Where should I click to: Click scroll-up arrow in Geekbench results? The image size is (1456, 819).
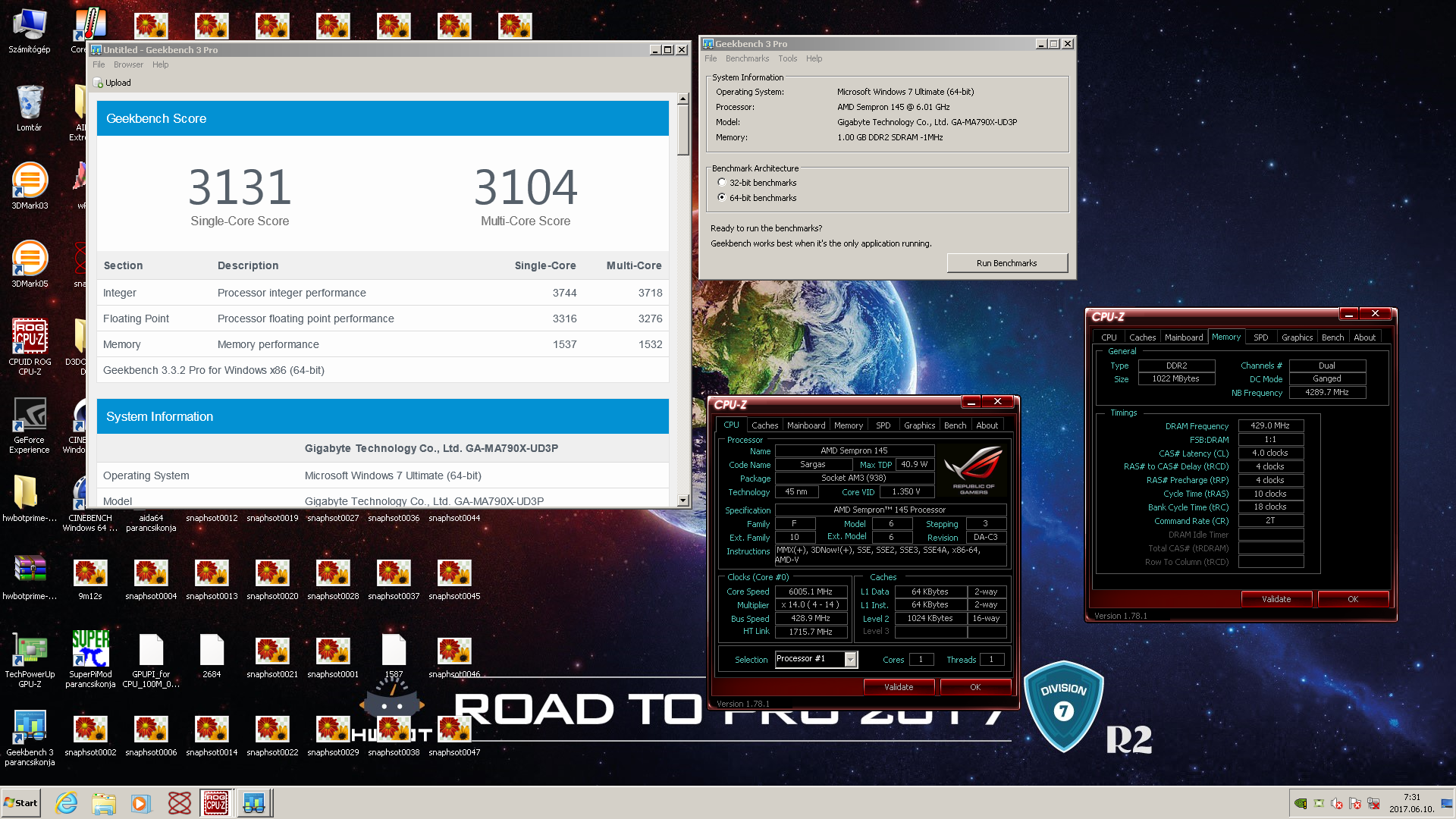pyautogui.click(x=682, y=99)
